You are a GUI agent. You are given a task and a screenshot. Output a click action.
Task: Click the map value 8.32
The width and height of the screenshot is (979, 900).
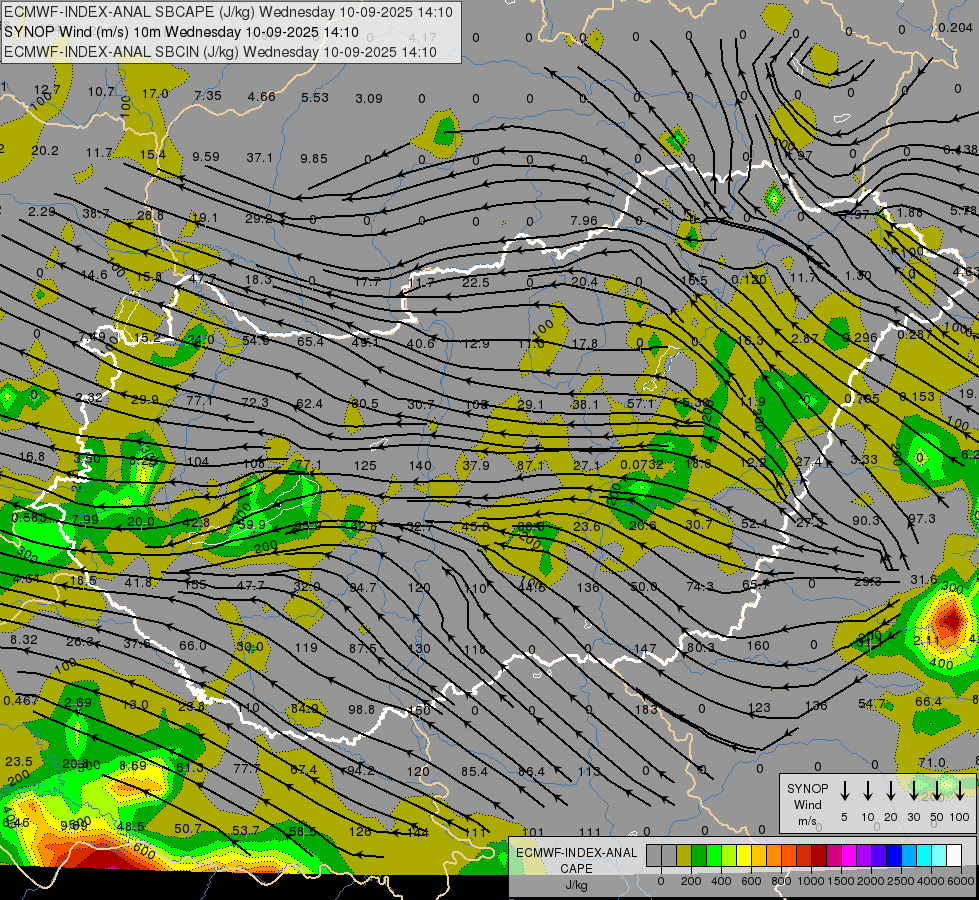point(24,640)
